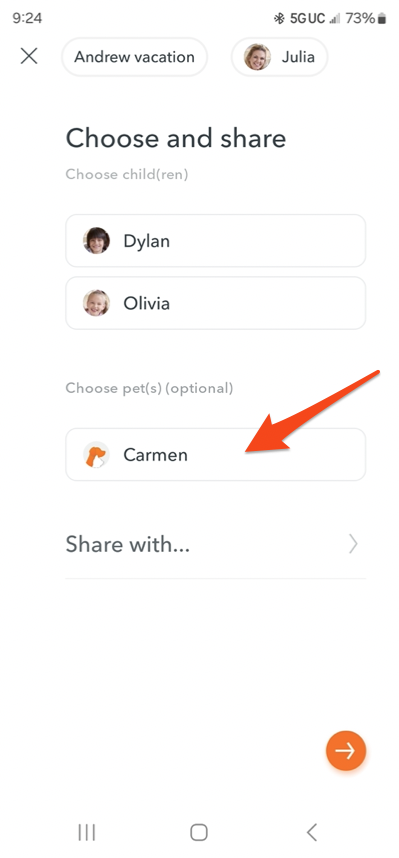Image resolution: width=399 pixels, height=858 pixels.
Task: Tap the battery status indicator
Action: point(382,19)
